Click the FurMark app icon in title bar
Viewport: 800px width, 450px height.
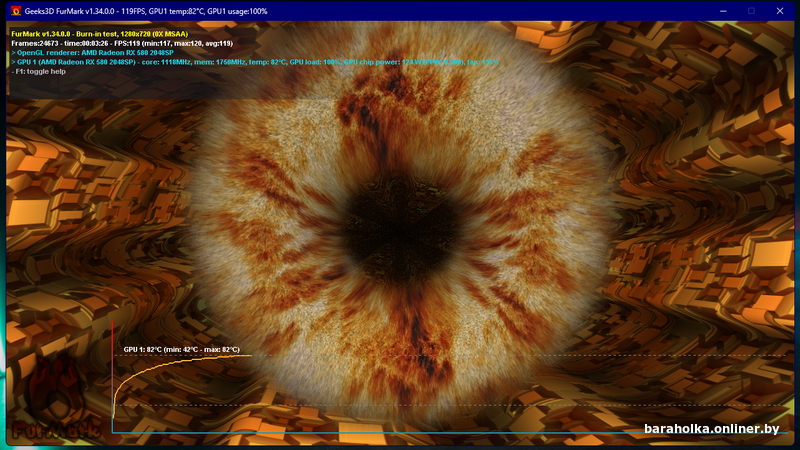(x=16, y=11)
